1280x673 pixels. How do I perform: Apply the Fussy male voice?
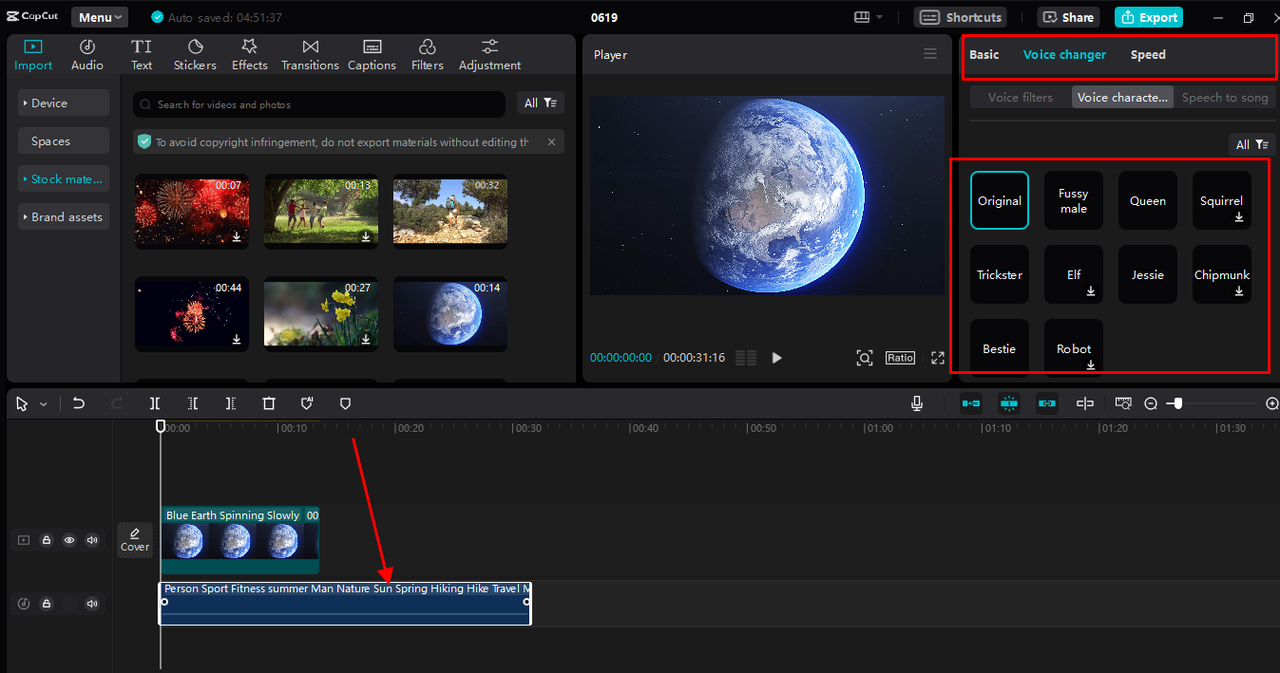[1073, 201]
